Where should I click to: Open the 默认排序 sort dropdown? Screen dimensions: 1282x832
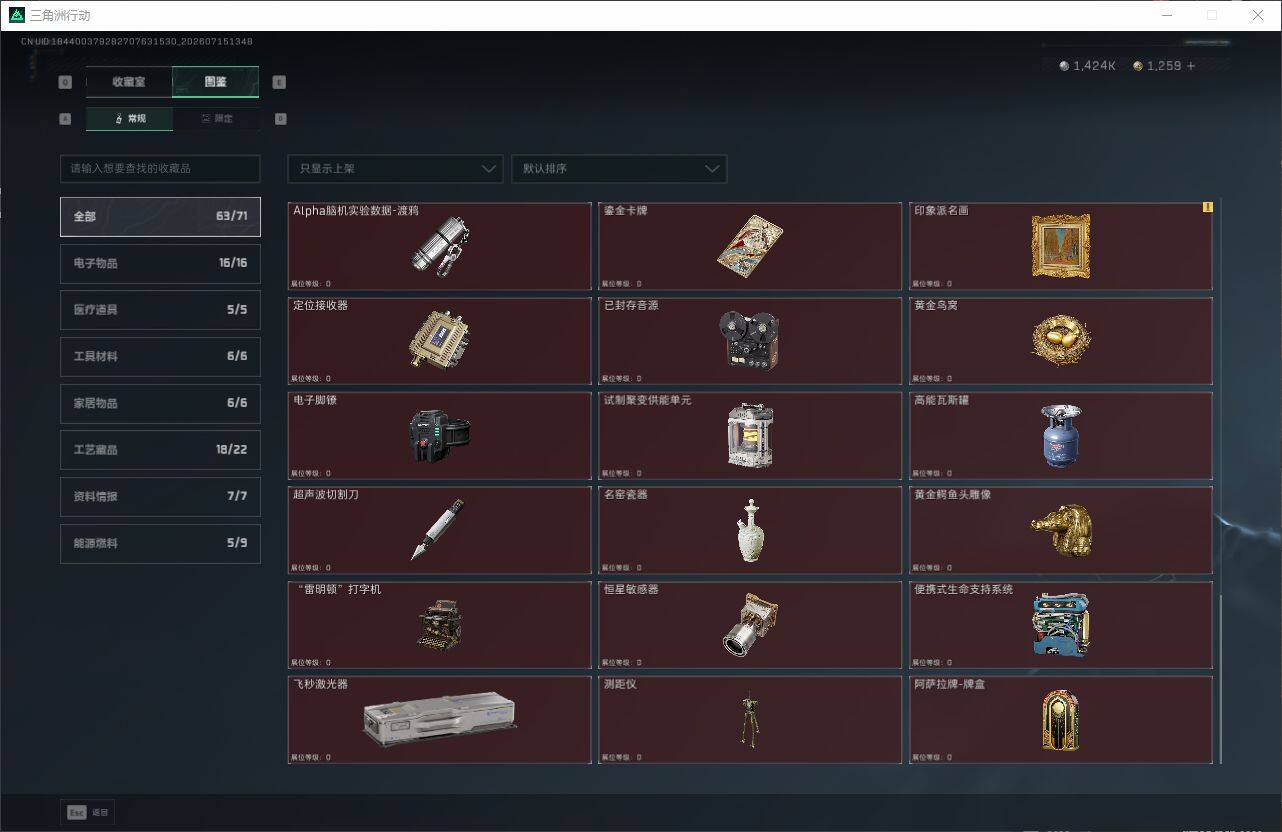click(619, 168)
